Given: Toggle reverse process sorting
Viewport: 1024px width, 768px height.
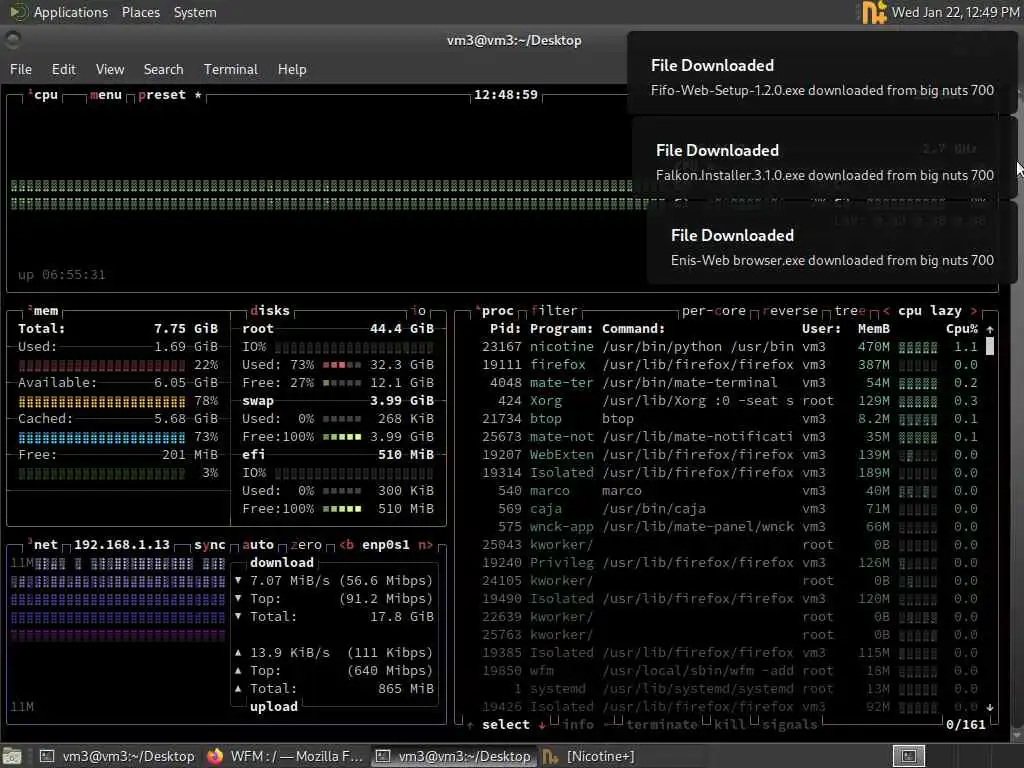Looking at the screenshot, I should (790, 311).
